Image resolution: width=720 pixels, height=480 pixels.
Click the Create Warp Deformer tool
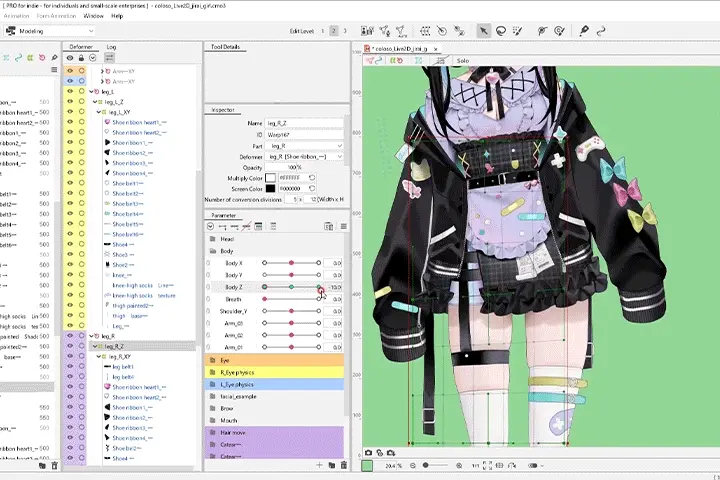coord(425,31)
